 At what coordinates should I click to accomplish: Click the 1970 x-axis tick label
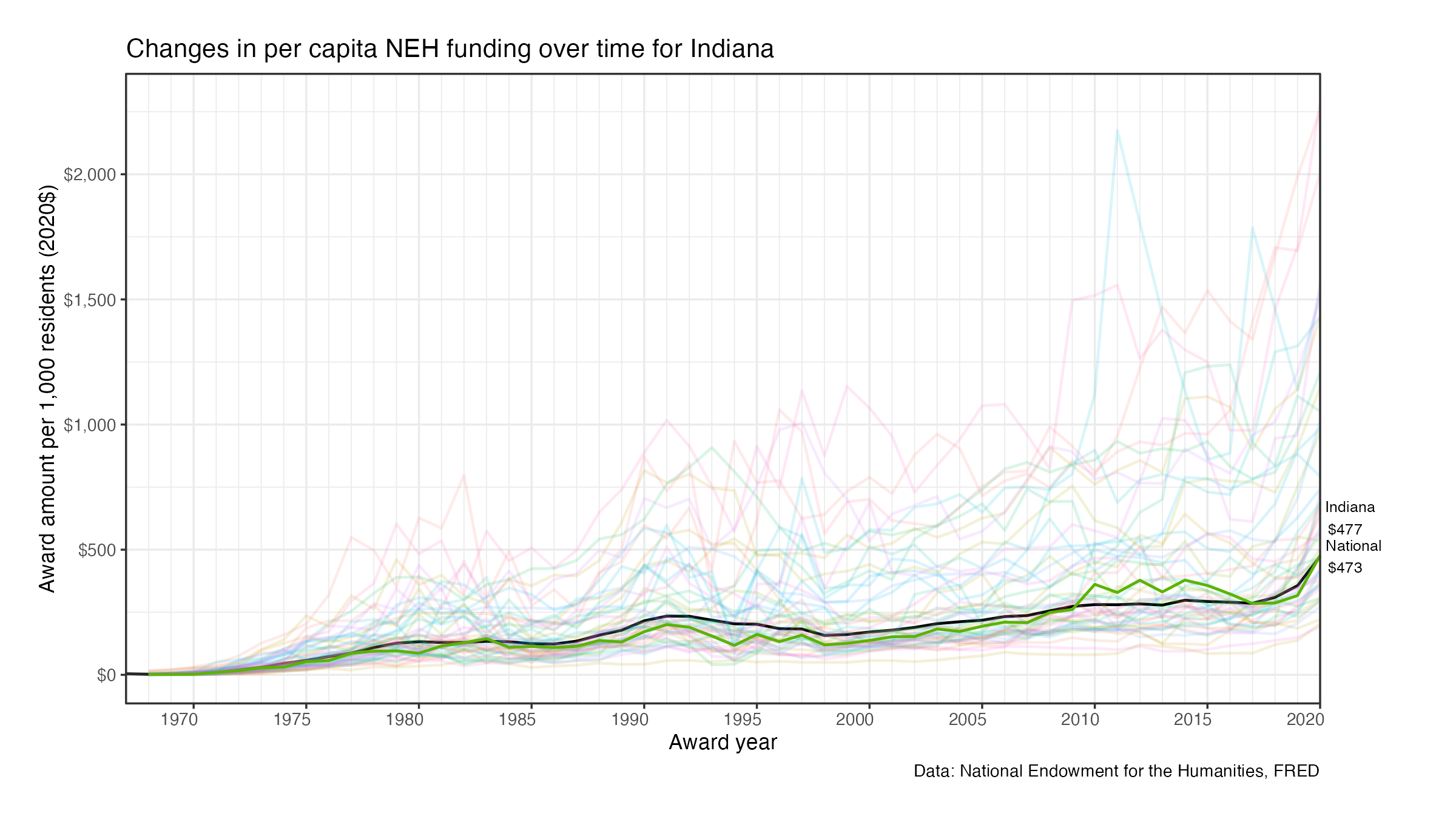pyautogui.click(x=179, y=720)
